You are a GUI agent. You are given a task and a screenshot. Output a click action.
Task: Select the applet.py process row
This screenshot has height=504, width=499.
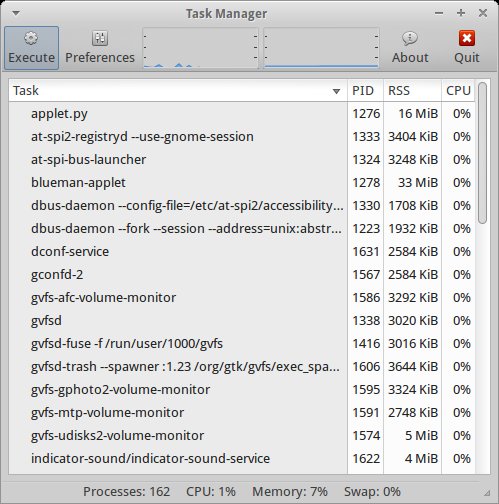click(x=242, y=114)
